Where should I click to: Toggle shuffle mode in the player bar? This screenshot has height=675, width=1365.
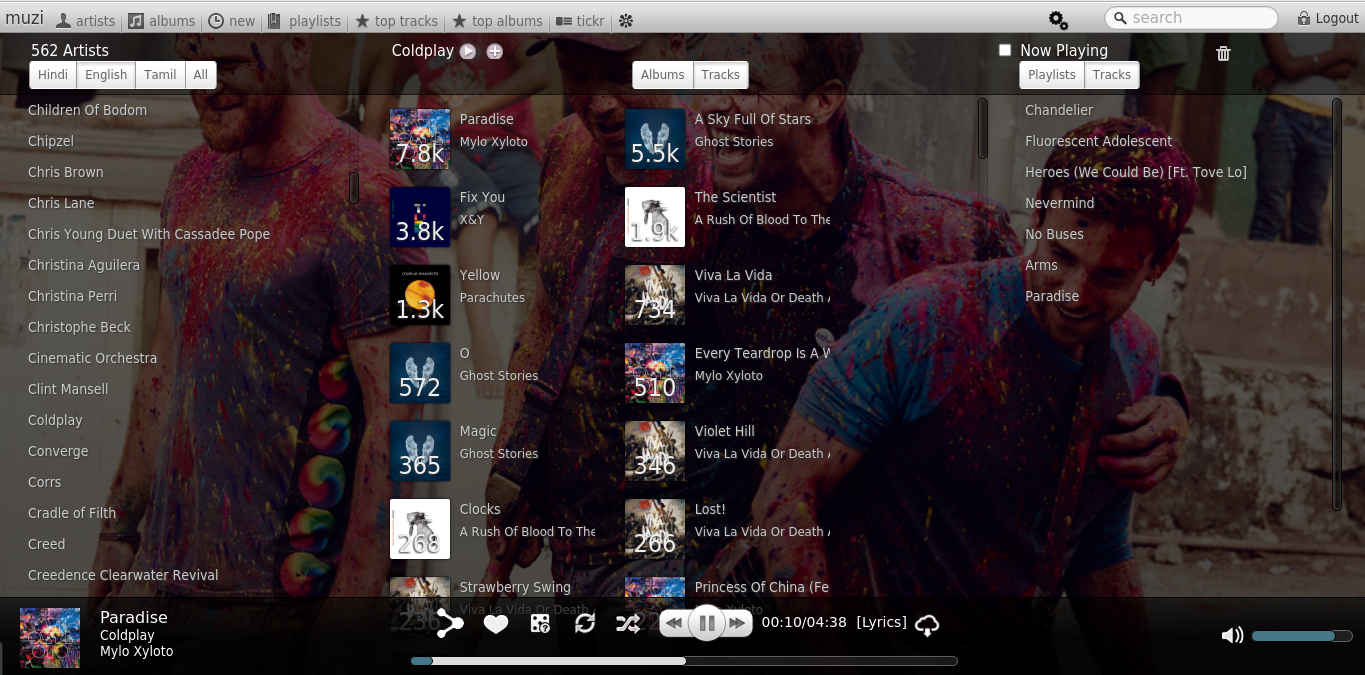[x=628, y=624]
